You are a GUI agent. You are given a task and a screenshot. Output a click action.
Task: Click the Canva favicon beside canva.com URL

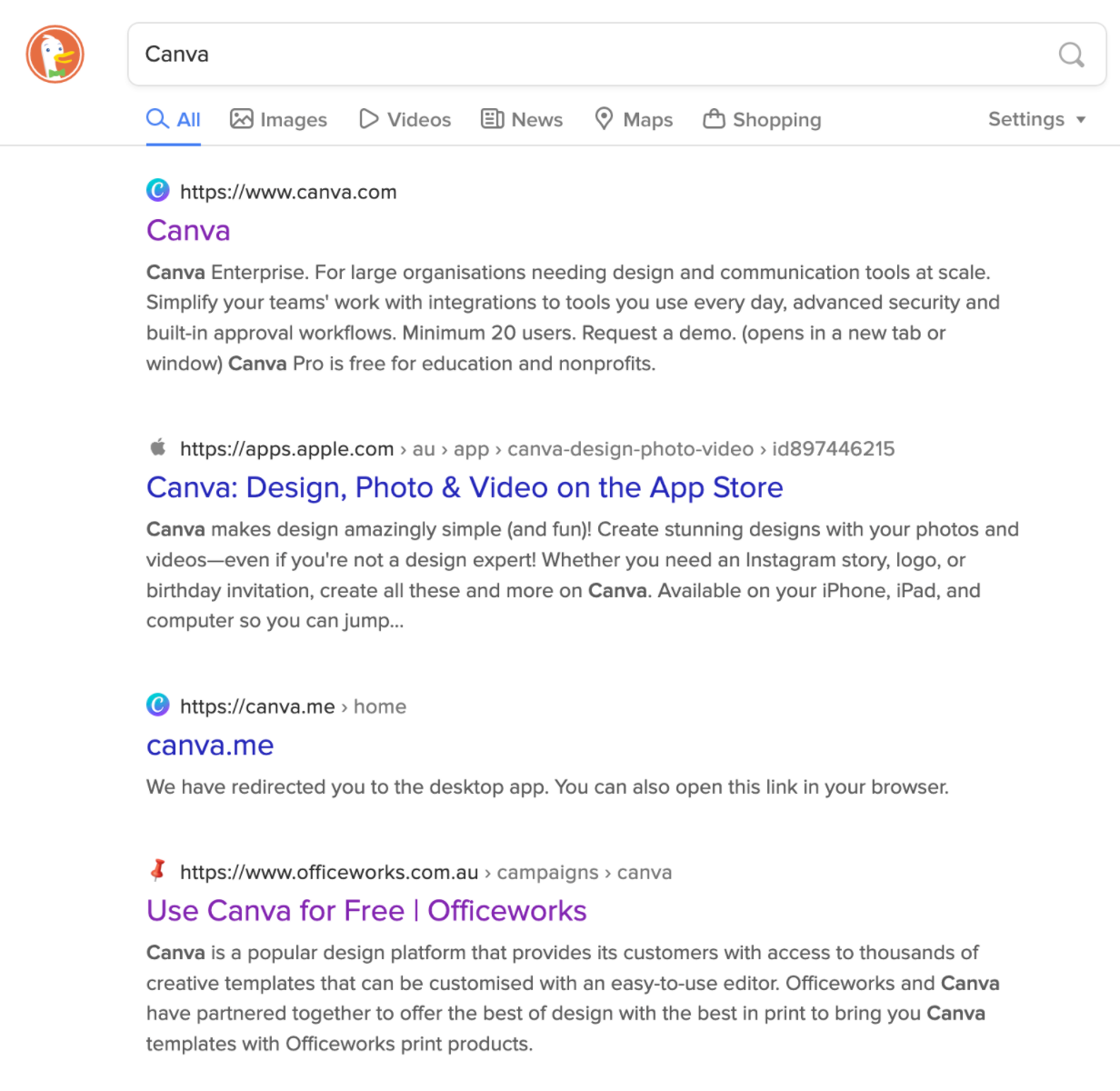(158, 190)
